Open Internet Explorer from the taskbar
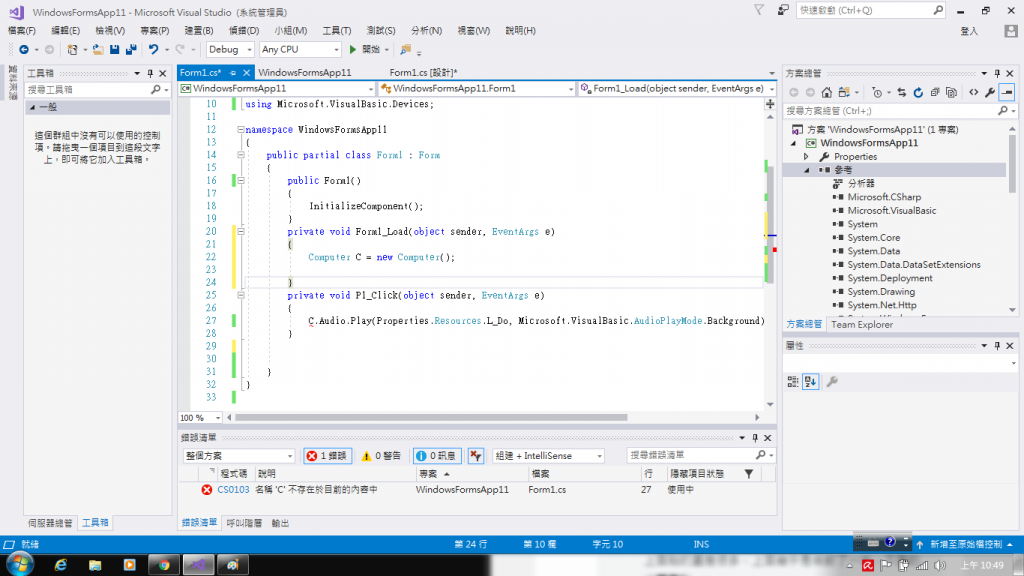1024x576 pixels. [x=61, y=565]
